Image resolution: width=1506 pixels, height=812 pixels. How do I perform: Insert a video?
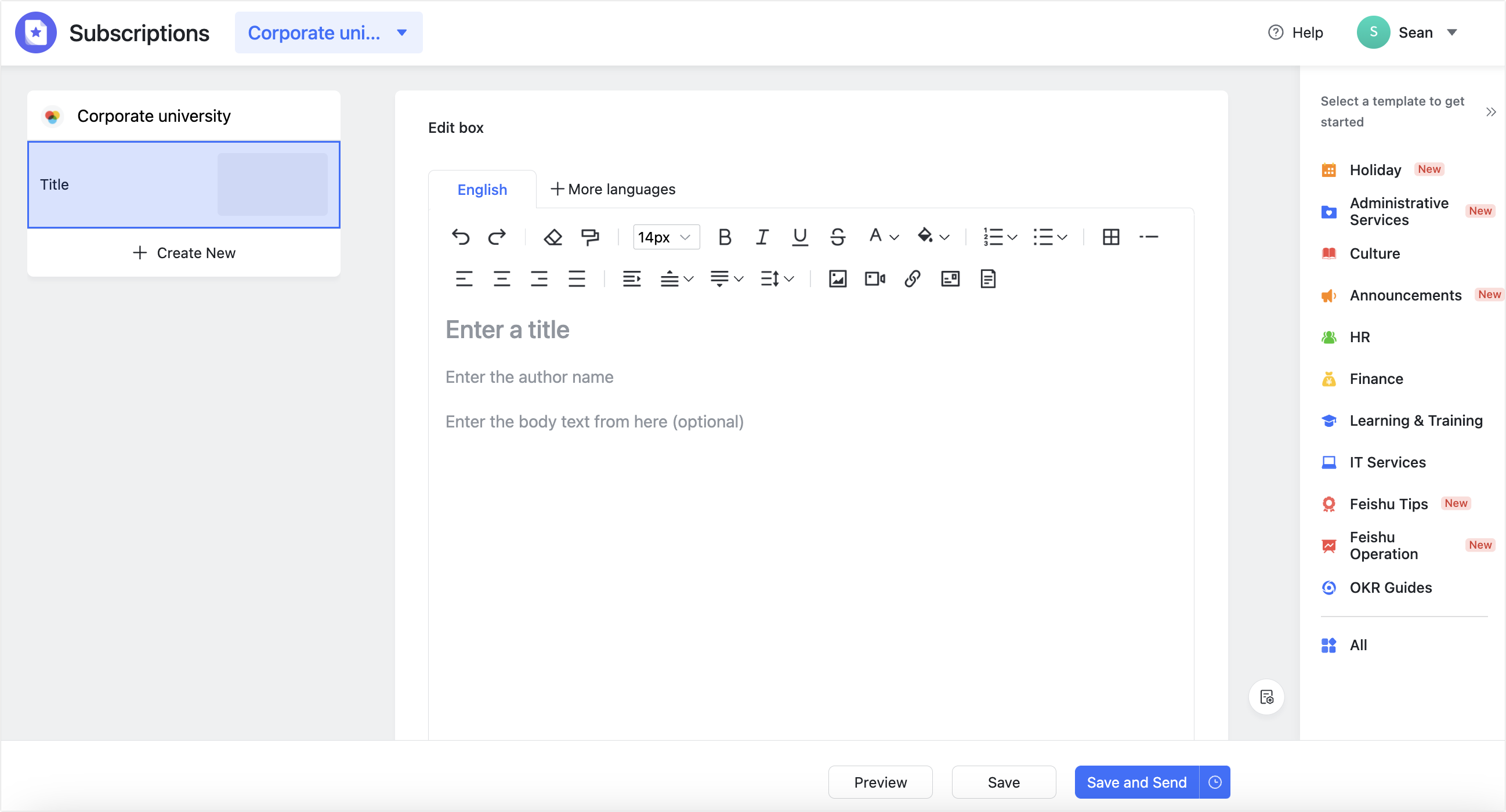[874, 279]
